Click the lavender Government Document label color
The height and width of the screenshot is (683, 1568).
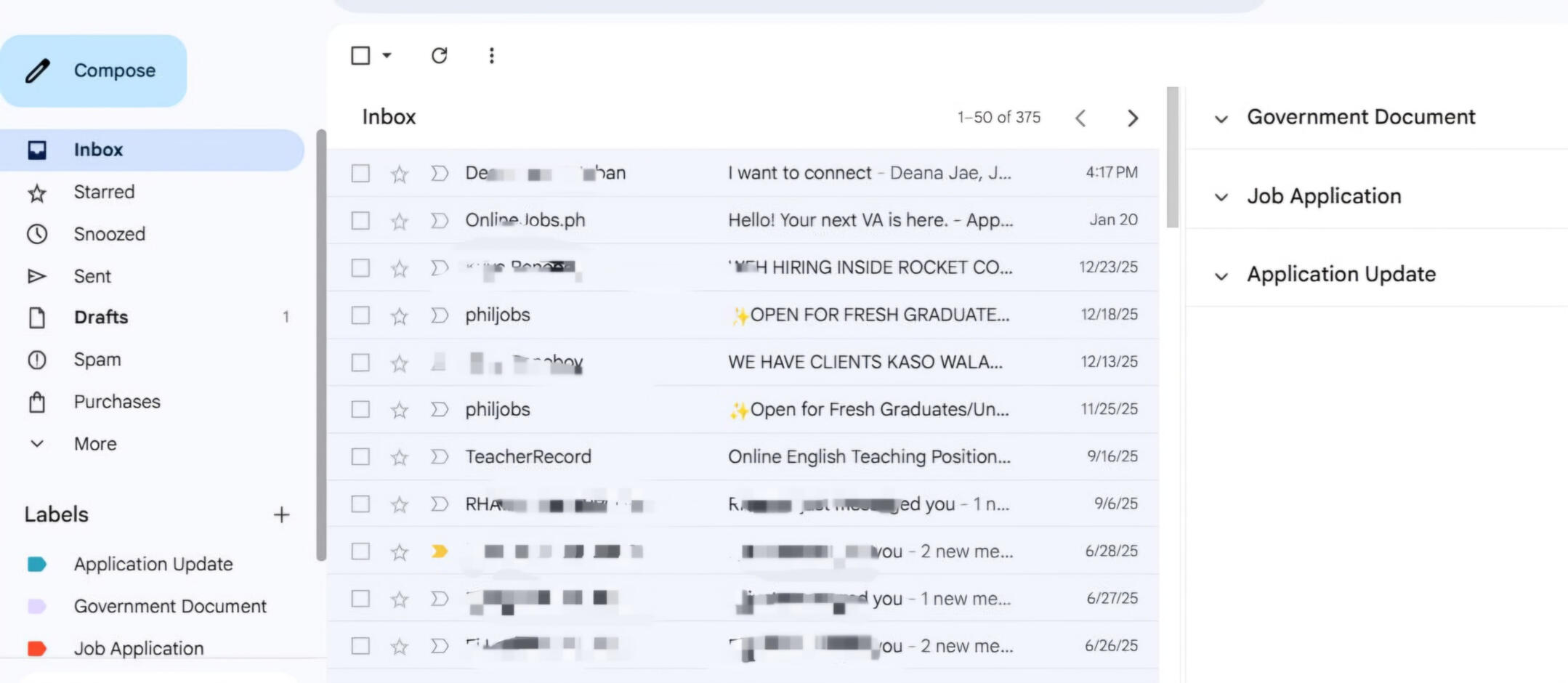tap(37, 606)
